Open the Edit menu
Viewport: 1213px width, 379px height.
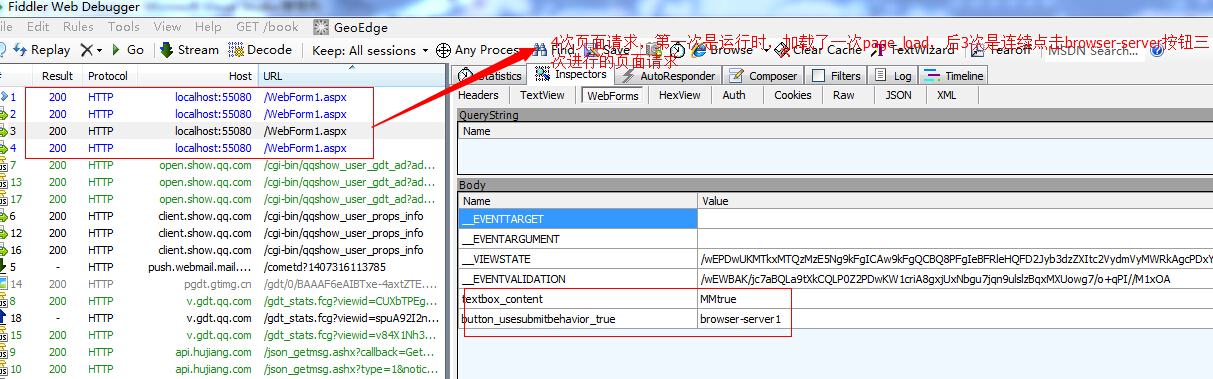[x=39, y=27]
